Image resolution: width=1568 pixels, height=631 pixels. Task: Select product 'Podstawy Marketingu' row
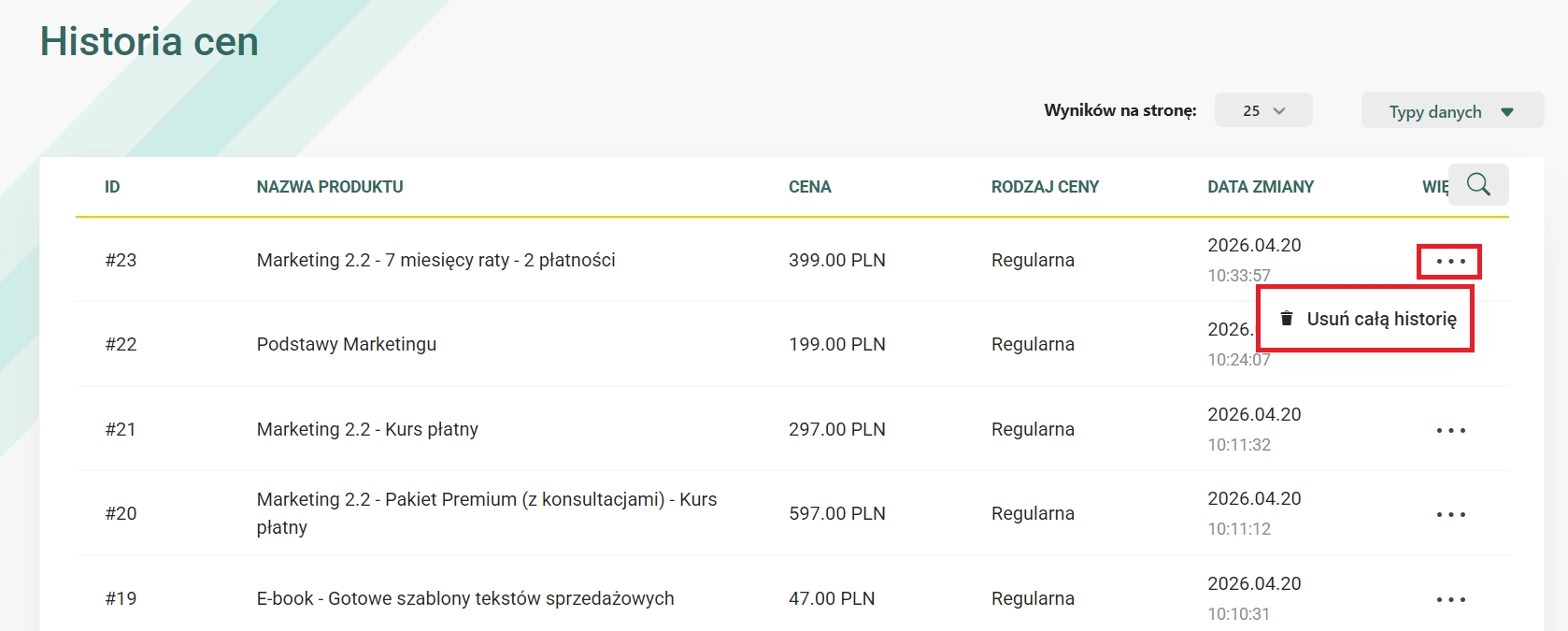(x=792, y=344)
